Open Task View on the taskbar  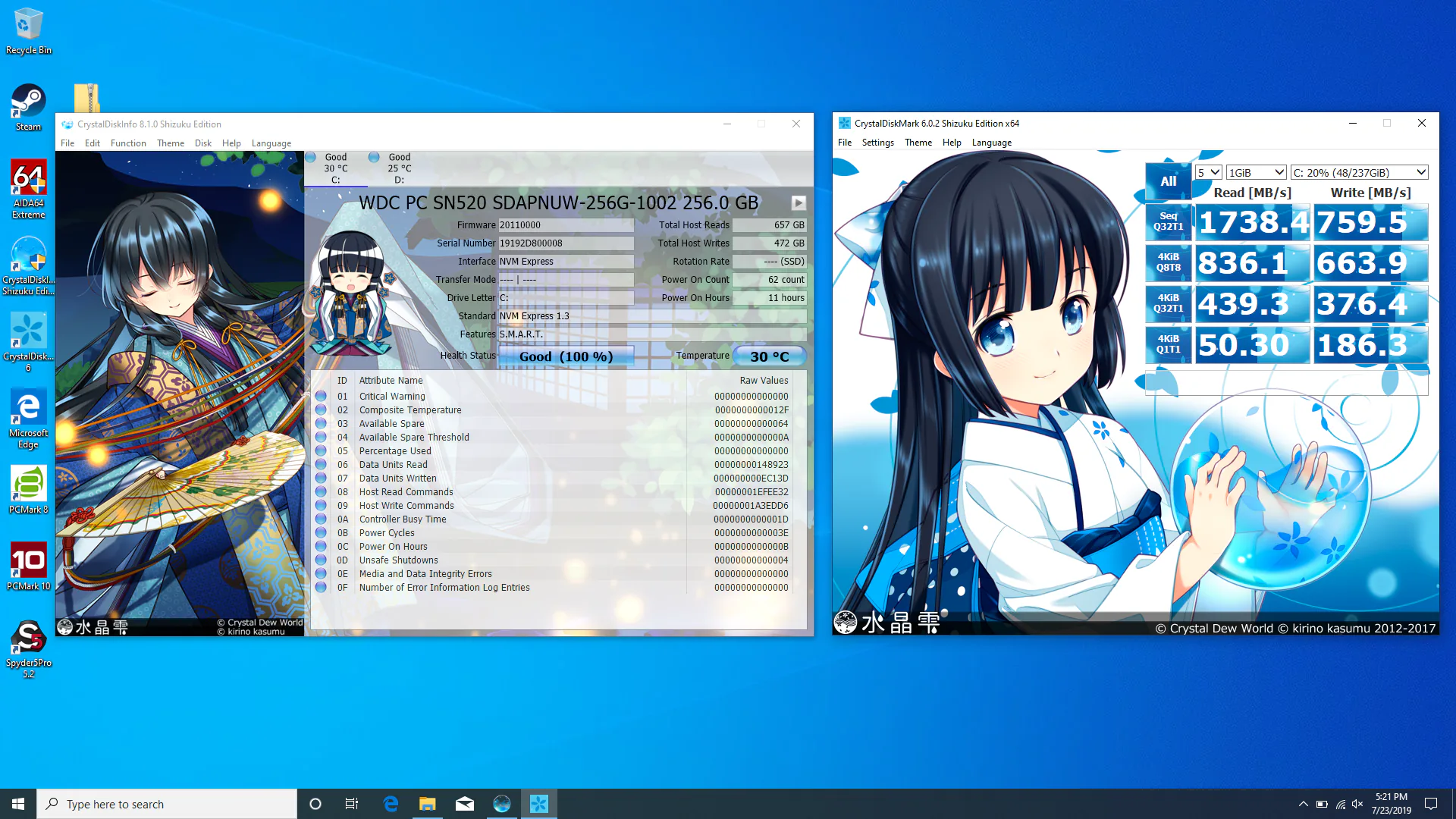352,804
